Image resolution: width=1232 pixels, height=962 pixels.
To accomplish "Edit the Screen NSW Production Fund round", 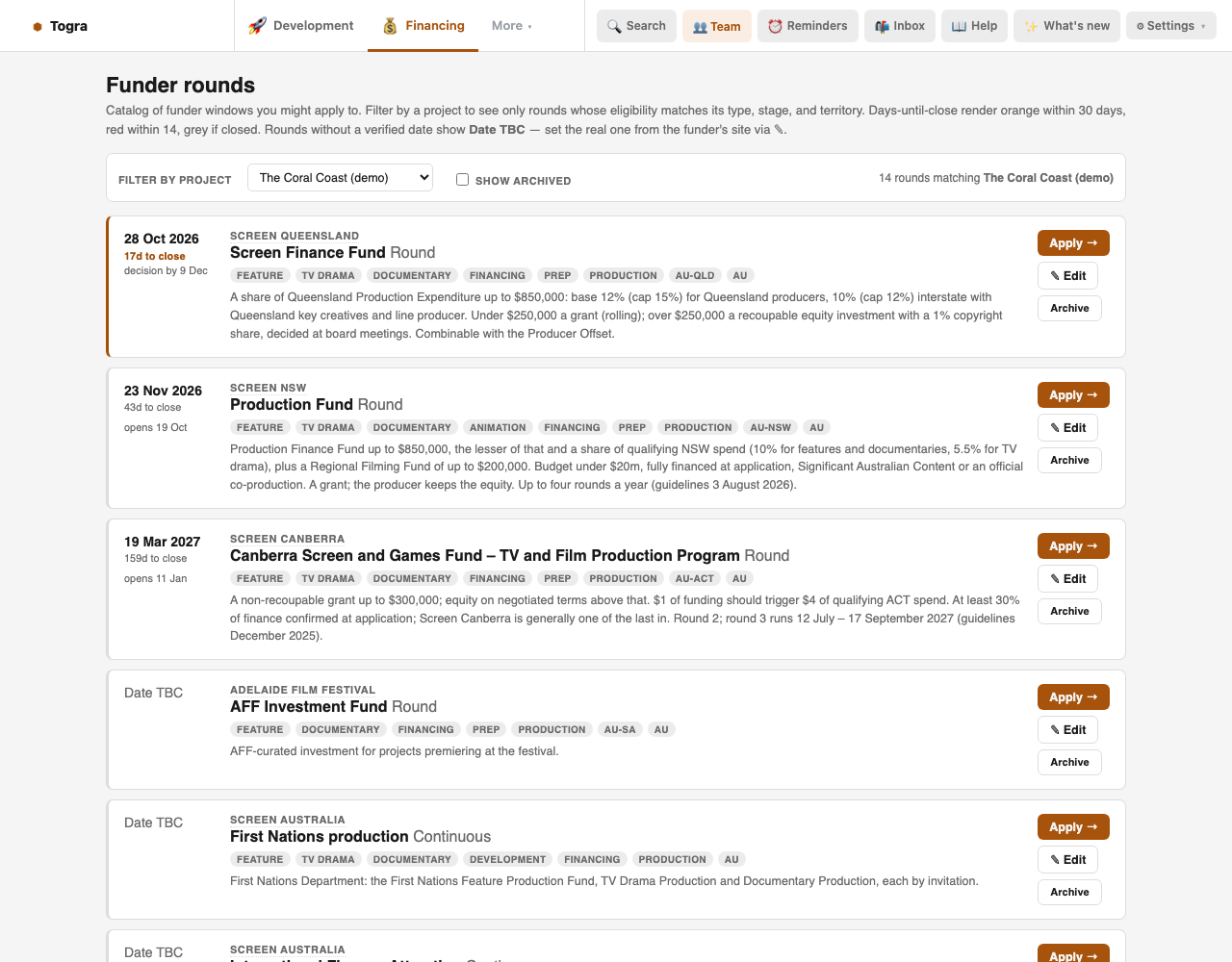I will [1068, 428].
